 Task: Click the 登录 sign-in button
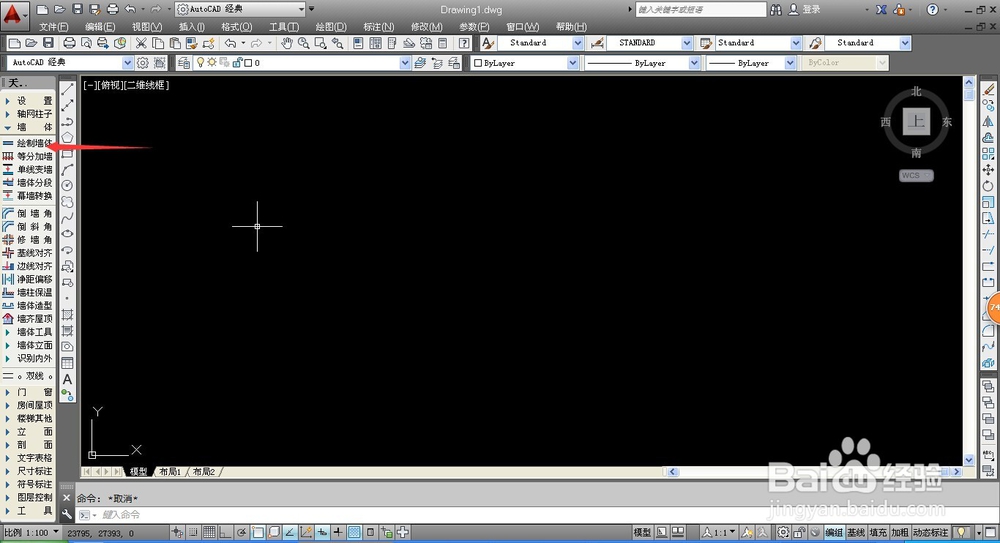(x=804, y=10)
